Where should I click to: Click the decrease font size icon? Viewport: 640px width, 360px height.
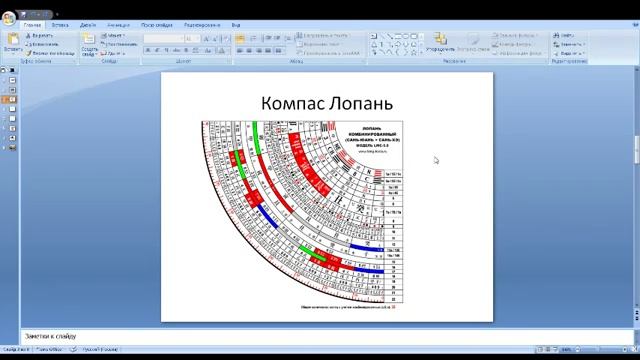[215, 39]
